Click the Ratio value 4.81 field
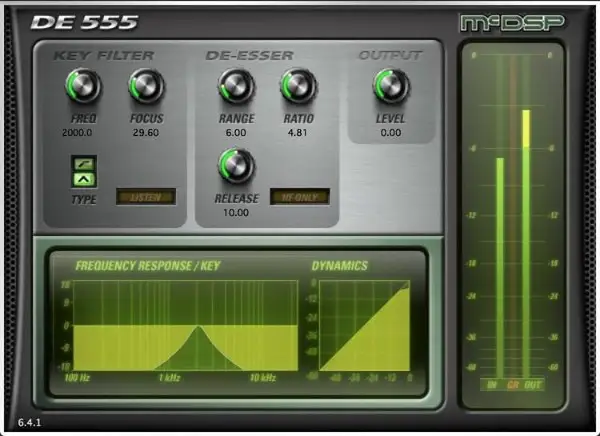The image size is (600, 436). coord(298,132)
